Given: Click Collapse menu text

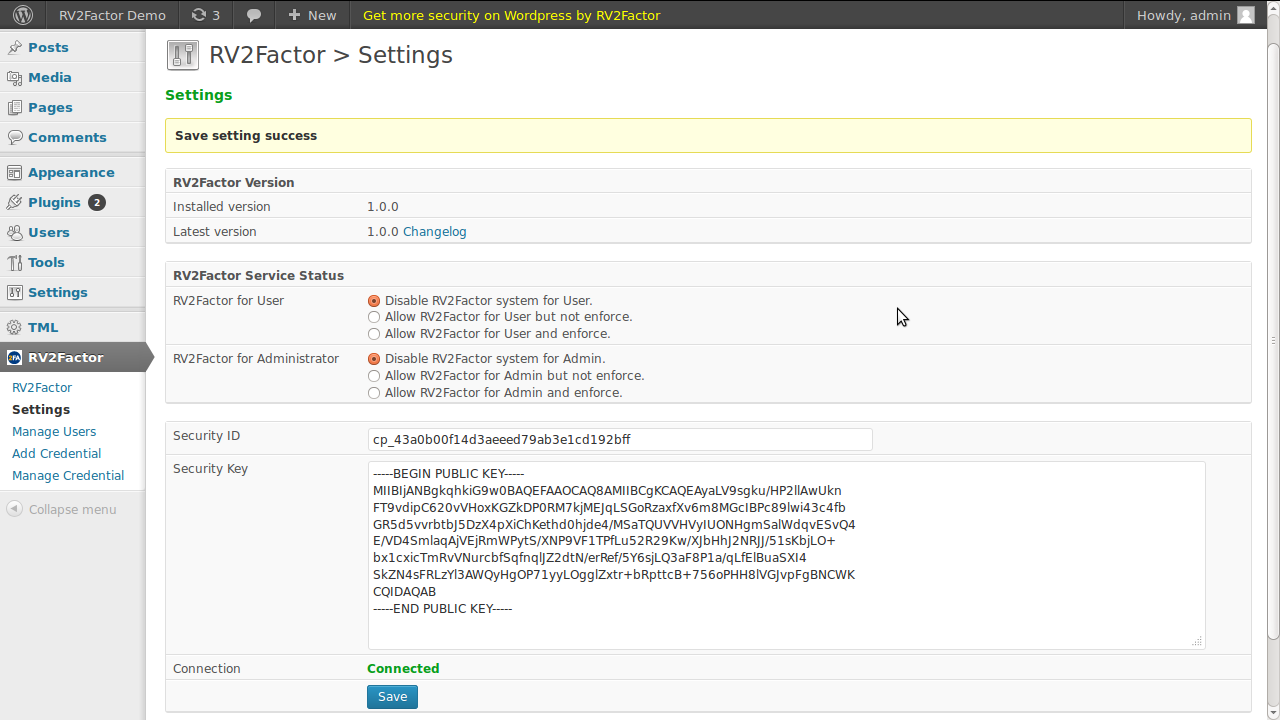Looking at the screenshot, I should click(72, 509).
